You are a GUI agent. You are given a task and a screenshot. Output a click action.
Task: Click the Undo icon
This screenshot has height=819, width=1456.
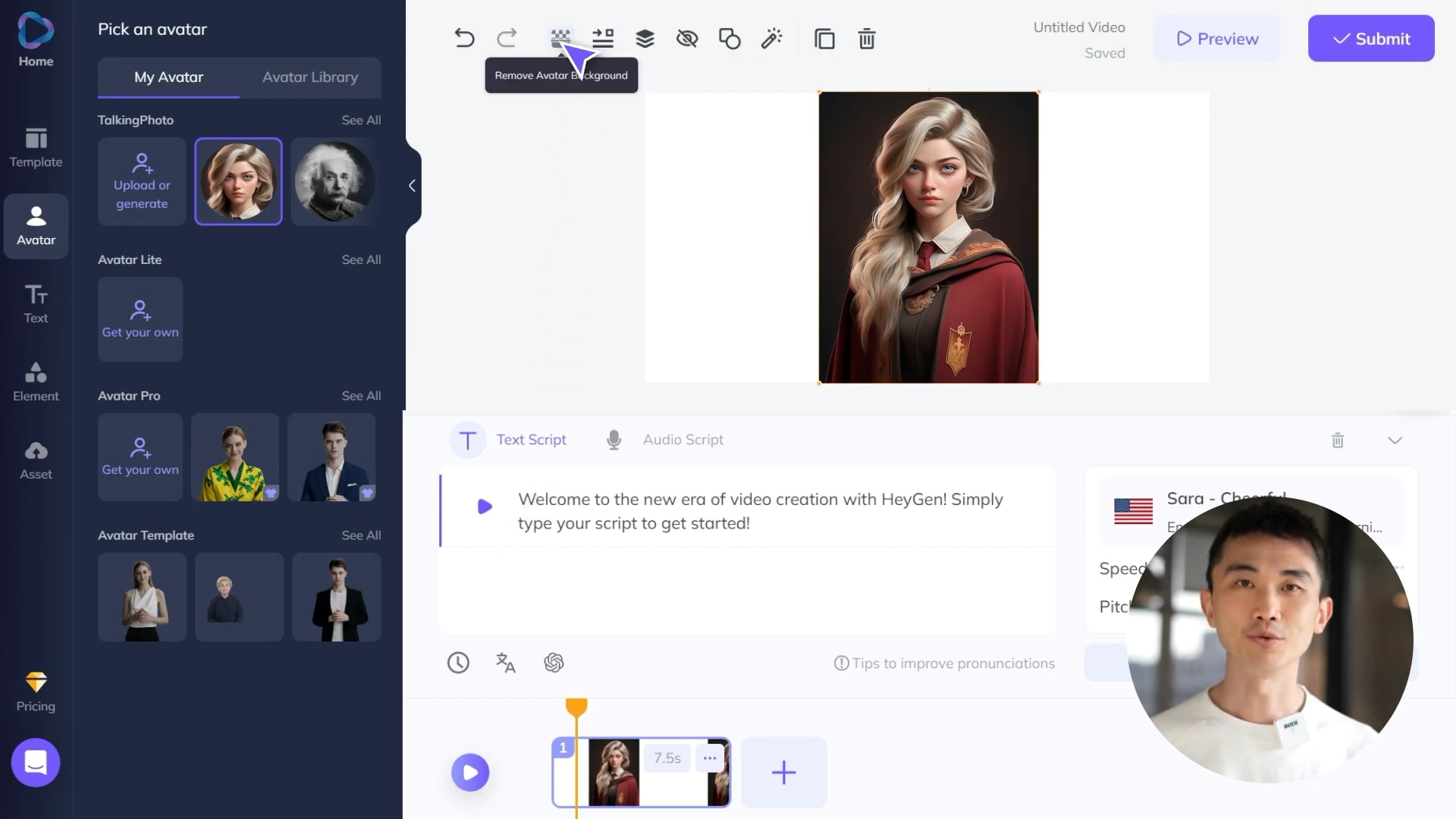pyautogui.click(x=465, y=38)
